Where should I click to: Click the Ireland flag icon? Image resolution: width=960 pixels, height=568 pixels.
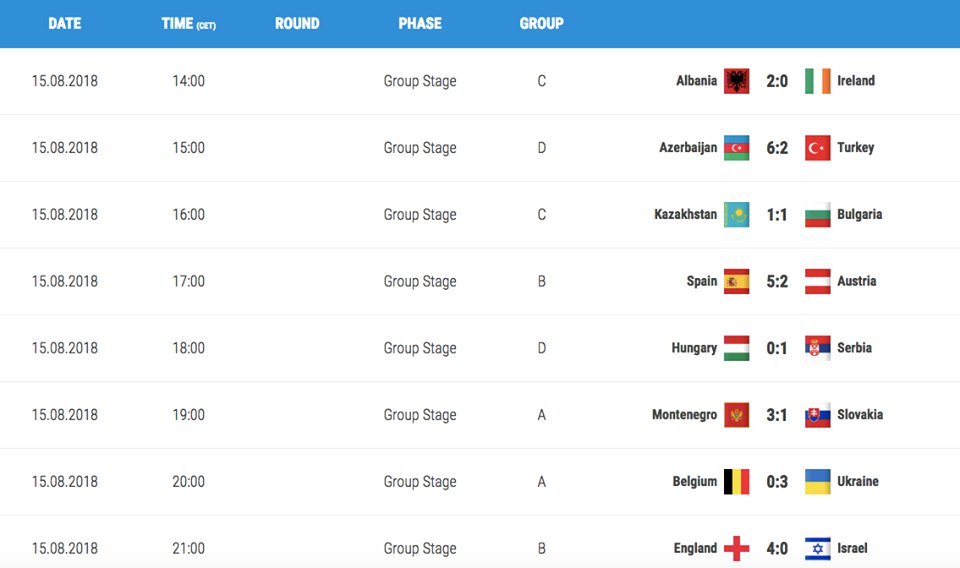click(817, 81)
